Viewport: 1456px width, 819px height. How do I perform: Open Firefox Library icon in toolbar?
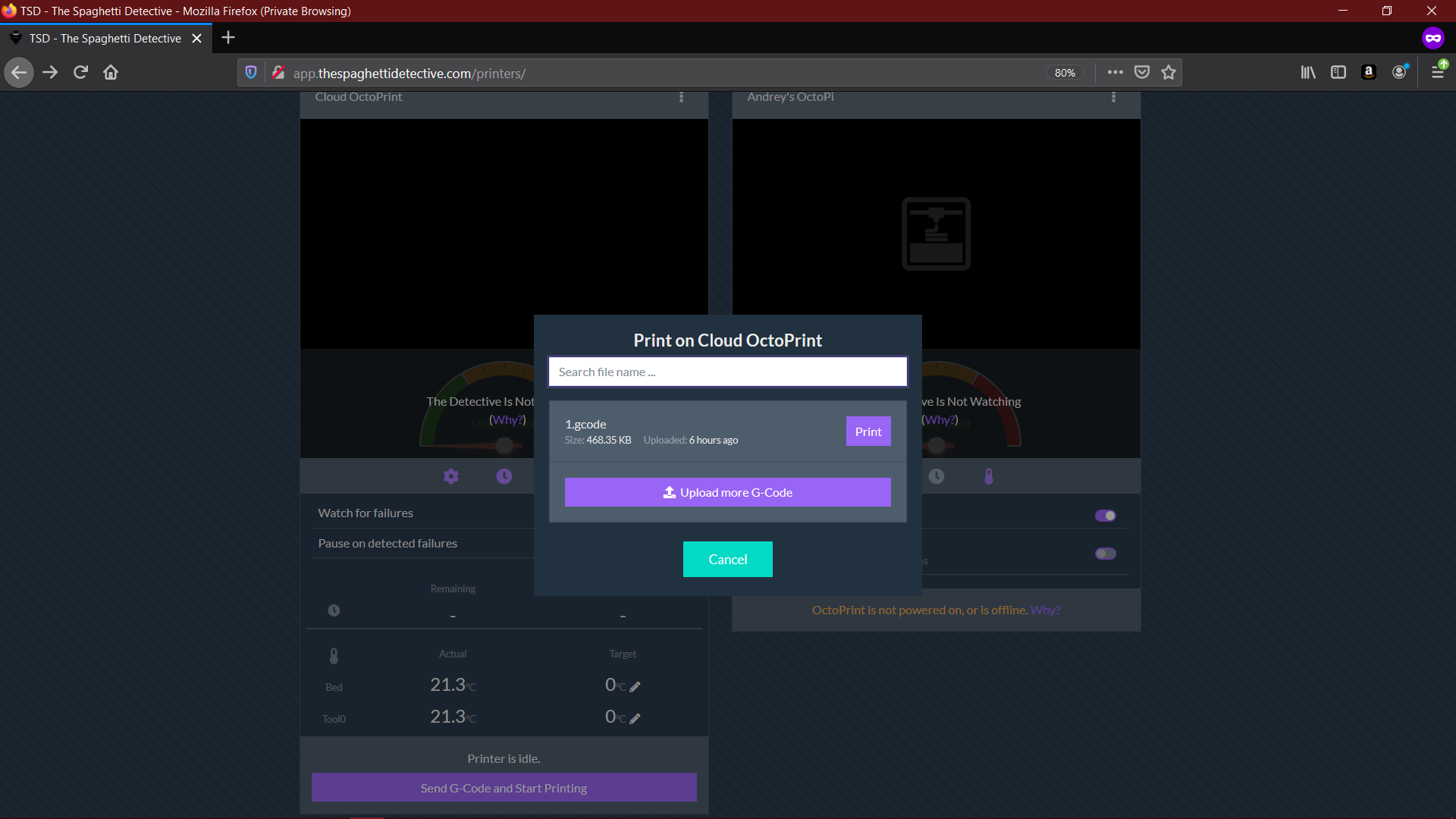pos(1308,73)
